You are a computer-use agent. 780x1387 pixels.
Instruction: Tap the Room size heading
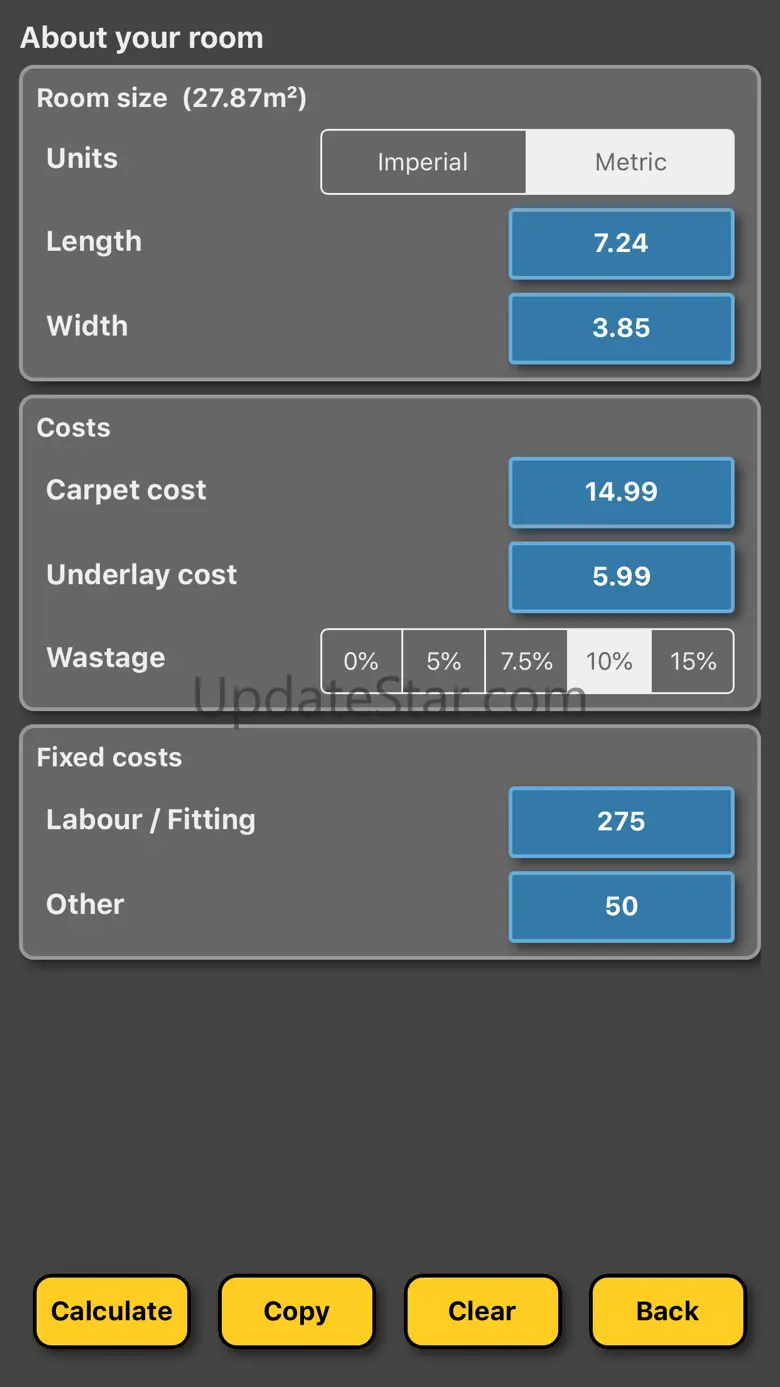coord(171,98)
